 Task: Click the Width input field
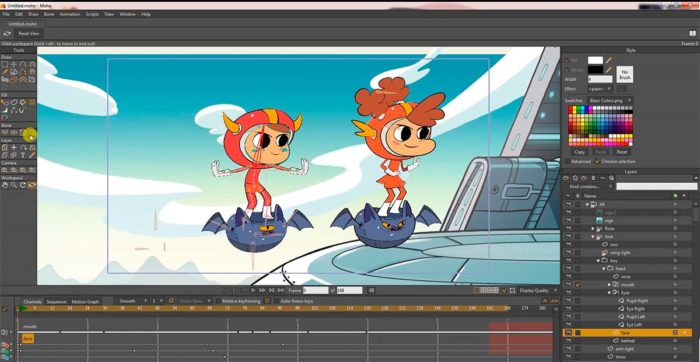[x=600, y=79]
